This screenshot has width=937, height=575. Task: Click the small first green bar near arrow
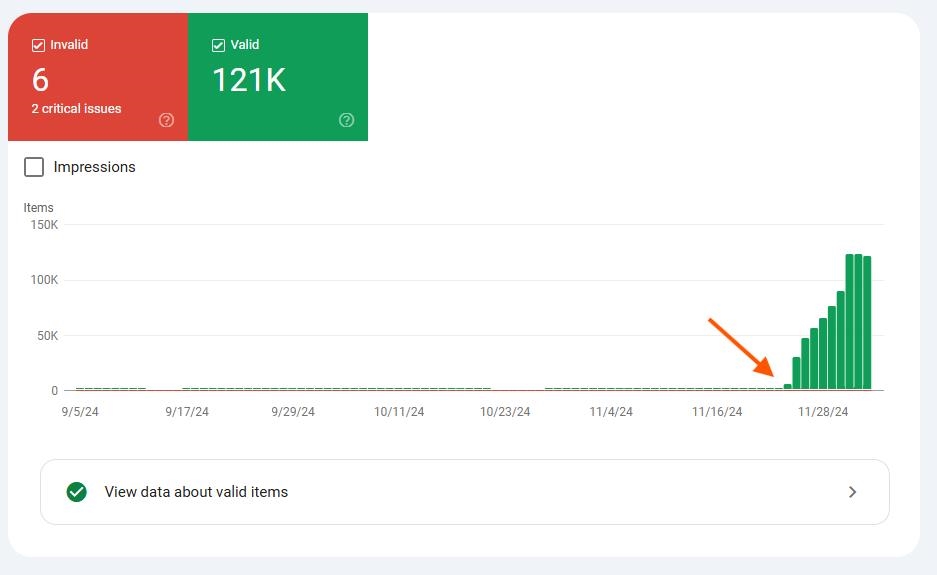[x=788, y=387]
